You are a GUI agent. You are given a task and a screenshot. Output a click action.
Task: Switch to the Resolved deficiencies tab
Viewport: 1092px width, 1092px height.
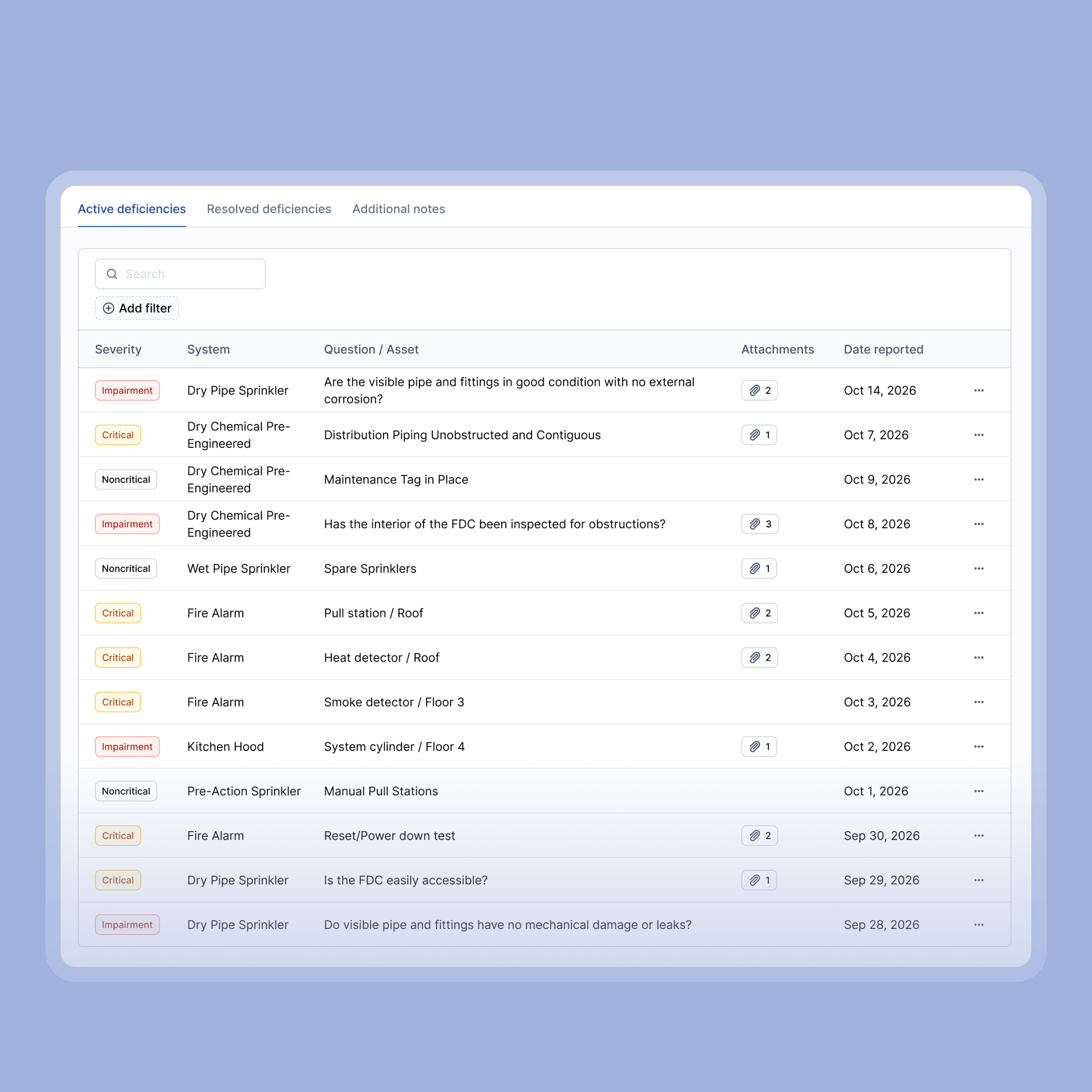269,209
